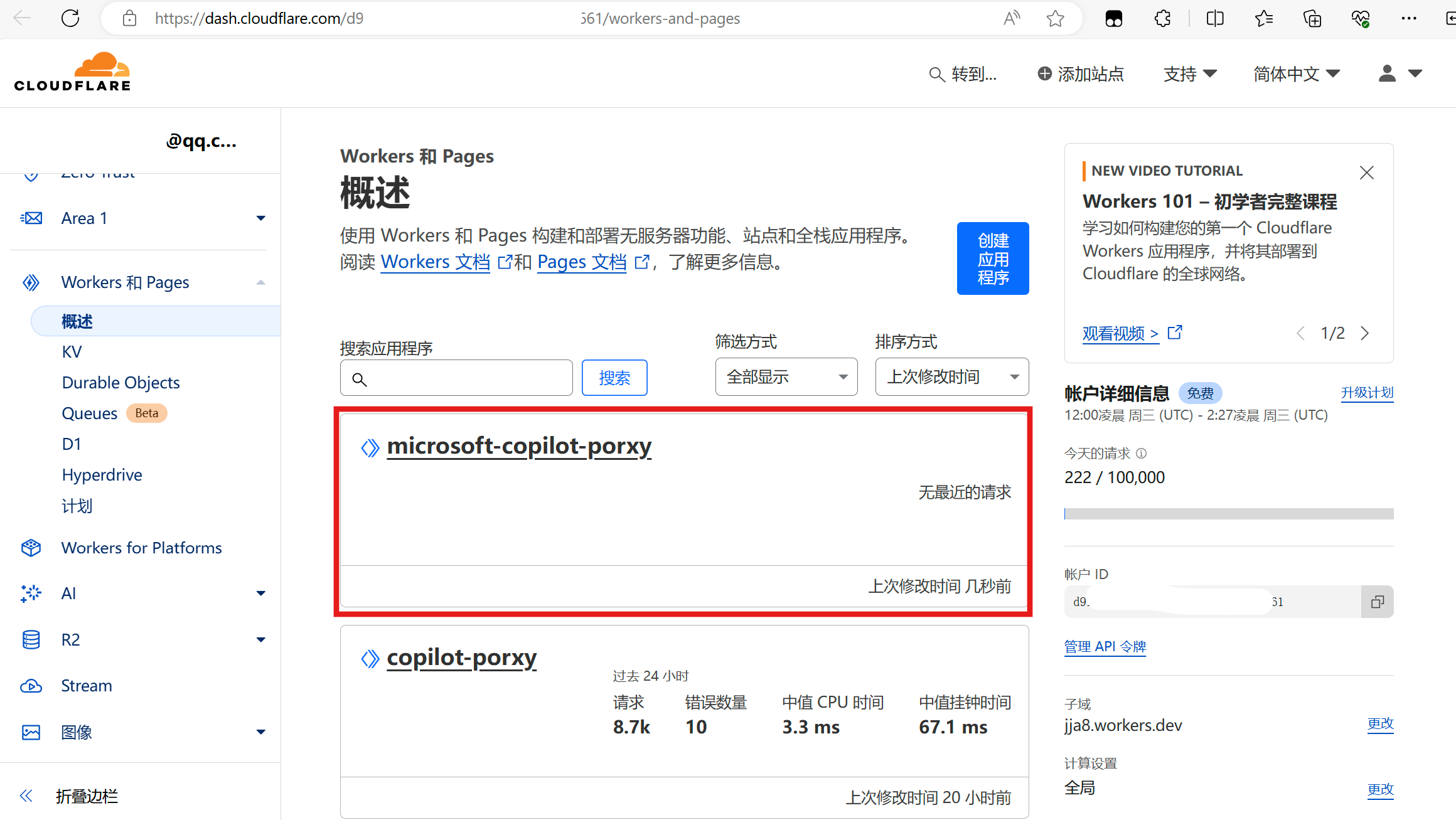1456x820 pixels.
Task: Click the browser refresh icon
Action: point(70,18)
